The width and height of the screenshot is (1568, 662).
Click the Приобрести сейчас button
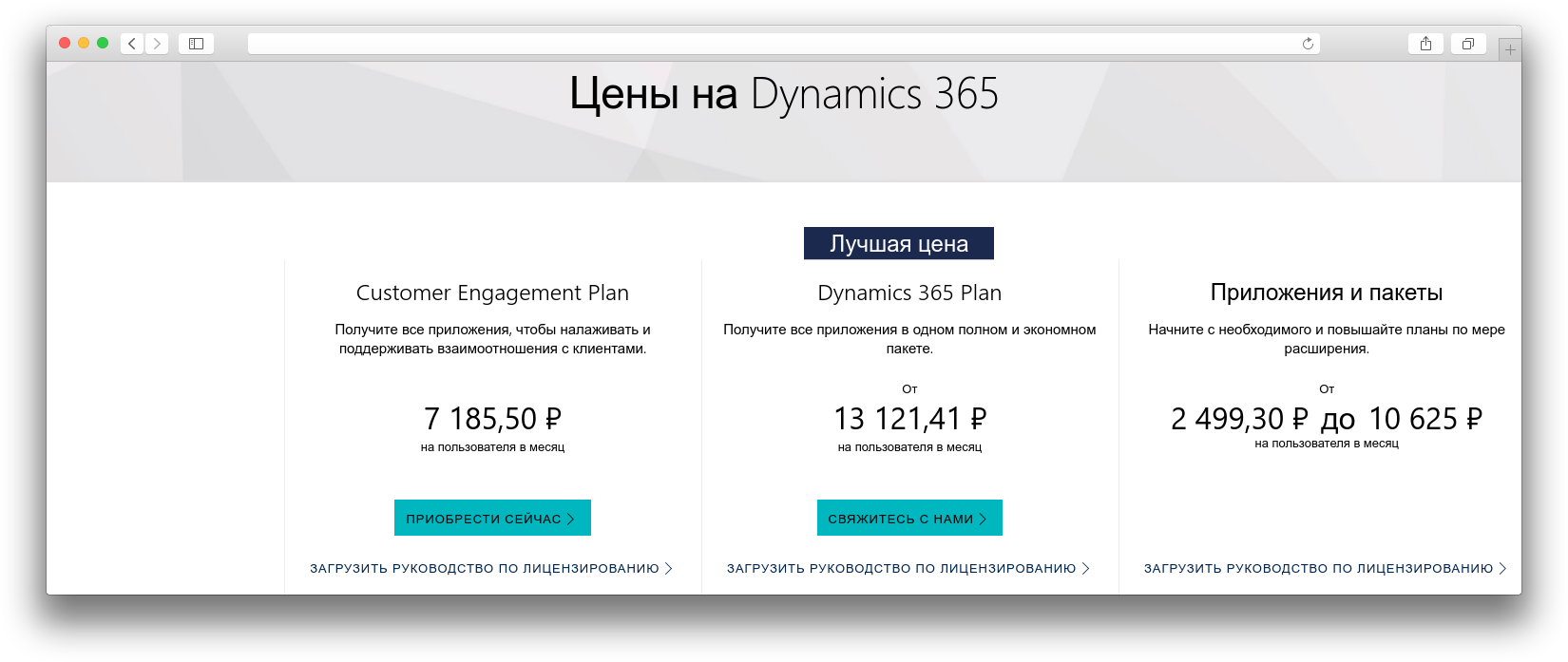(x=492, y=518)
